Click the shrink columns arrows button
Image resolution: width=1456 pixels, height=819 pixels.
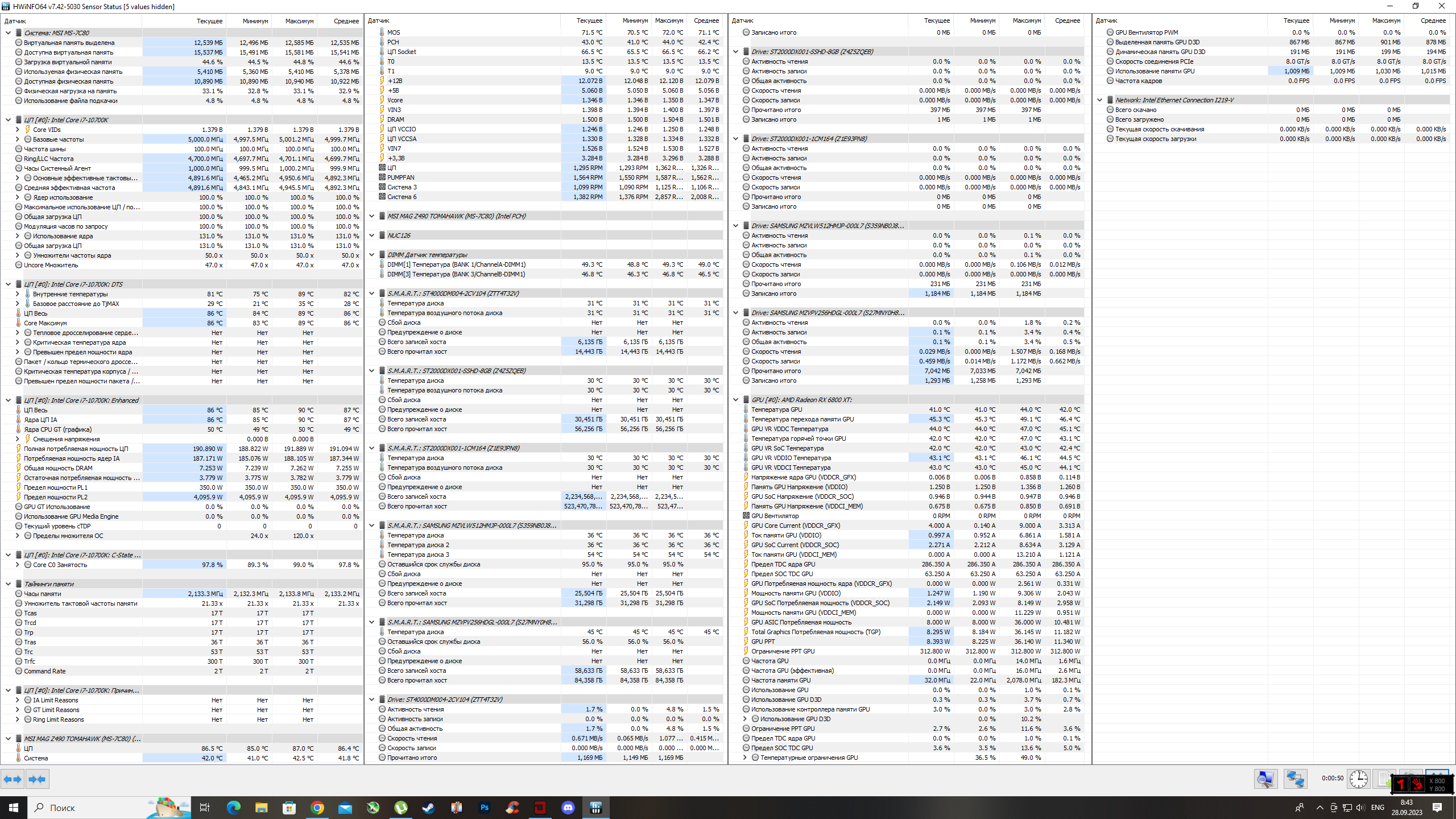[37, 779]
